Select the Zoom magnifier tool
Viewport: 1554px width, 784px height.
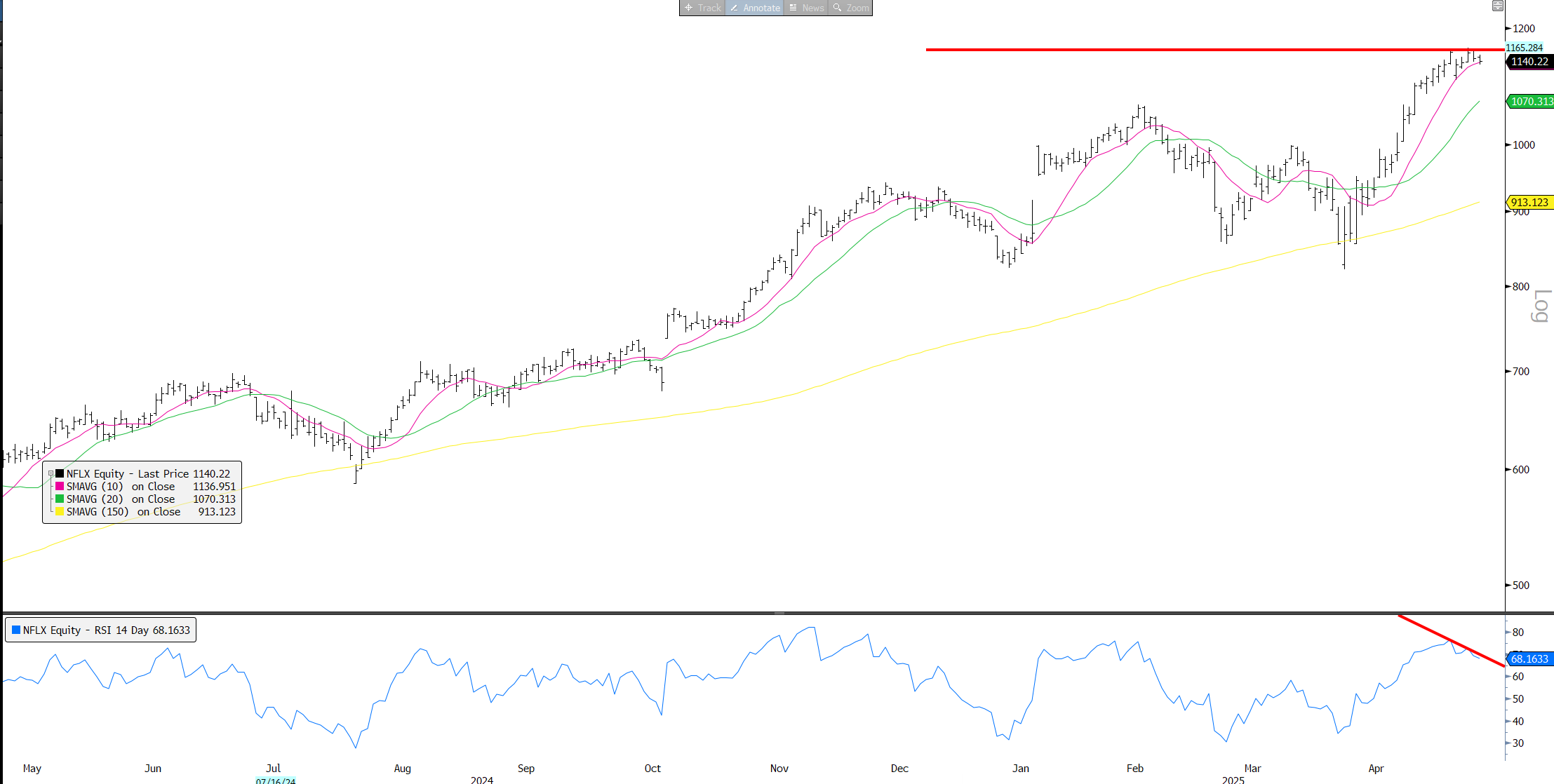[x=850, y=8]
